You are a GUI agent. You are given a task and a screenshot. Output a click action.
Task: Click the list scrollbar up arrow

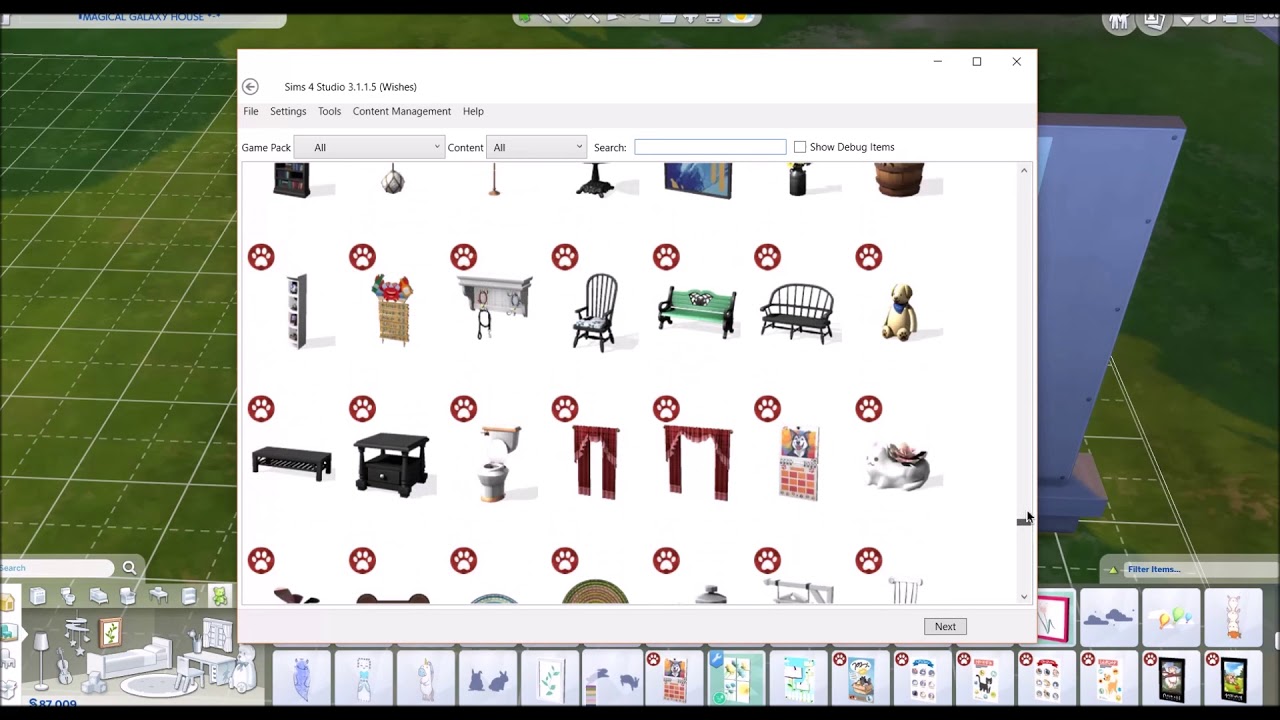pyautogui.click(x=1024, y=171)
